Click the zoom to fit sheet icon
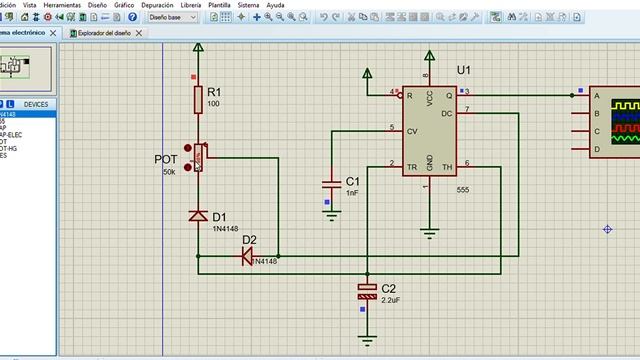Viewport: 640px width, 360px height. coord(291,17)
